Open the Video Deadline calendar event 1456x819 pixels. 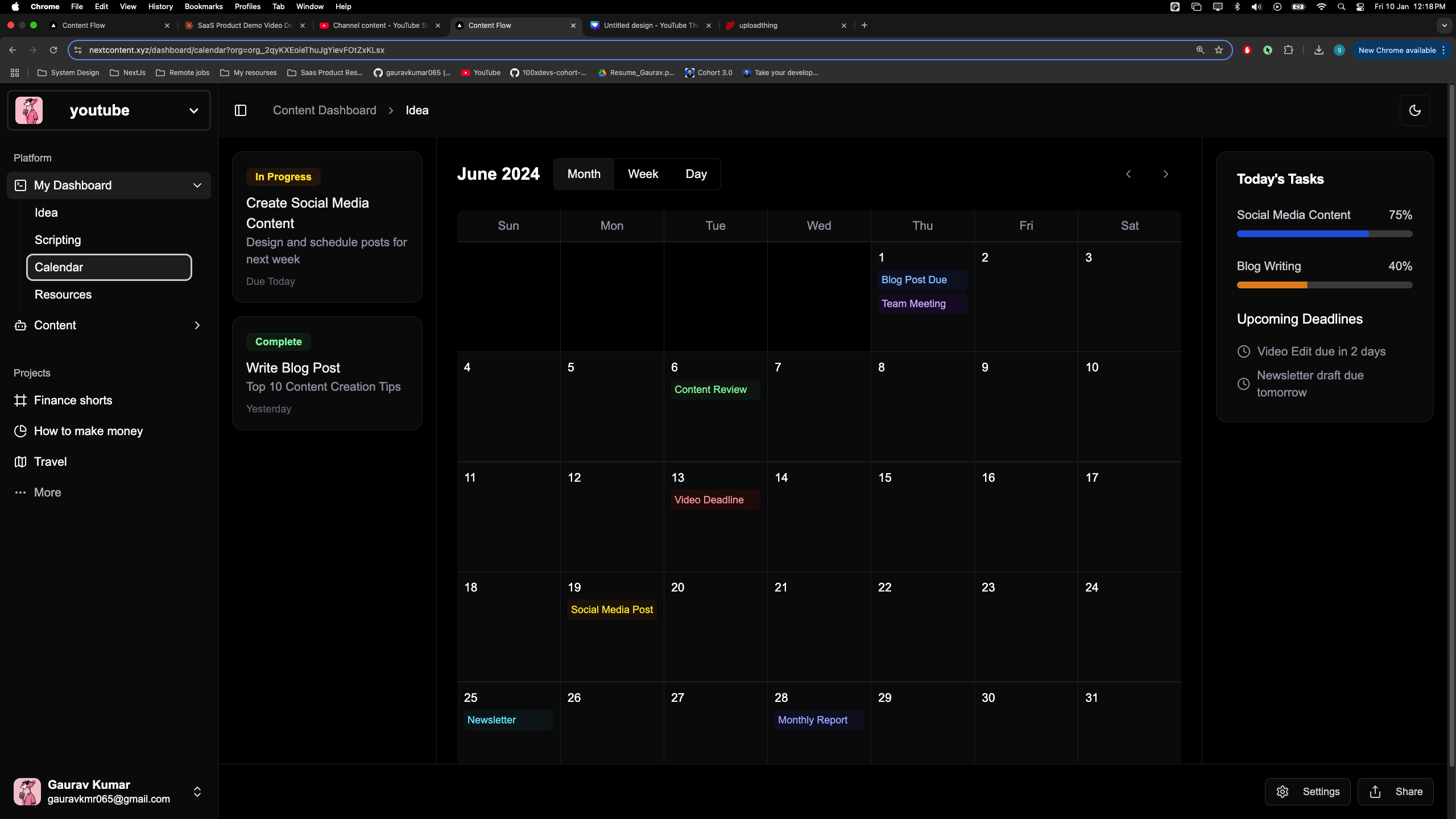point(709,500)
